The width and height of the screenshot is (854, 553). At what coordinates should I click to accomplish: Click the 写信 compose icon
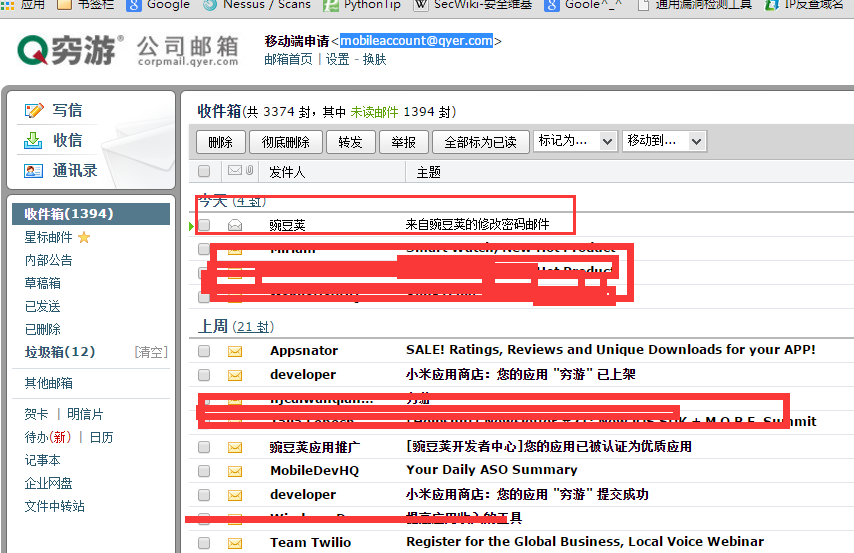click(x=34, y=111)
